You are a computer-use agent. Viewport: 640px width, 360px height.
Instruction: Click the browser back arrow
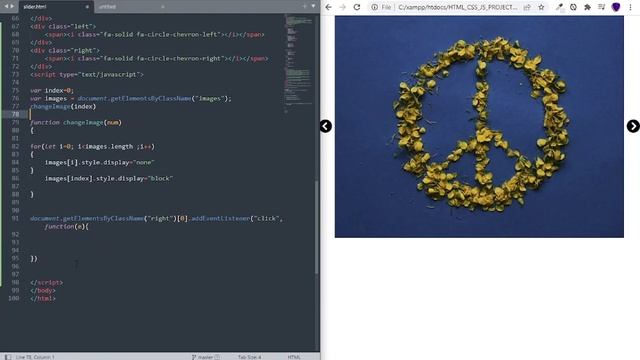pos(329,7)
